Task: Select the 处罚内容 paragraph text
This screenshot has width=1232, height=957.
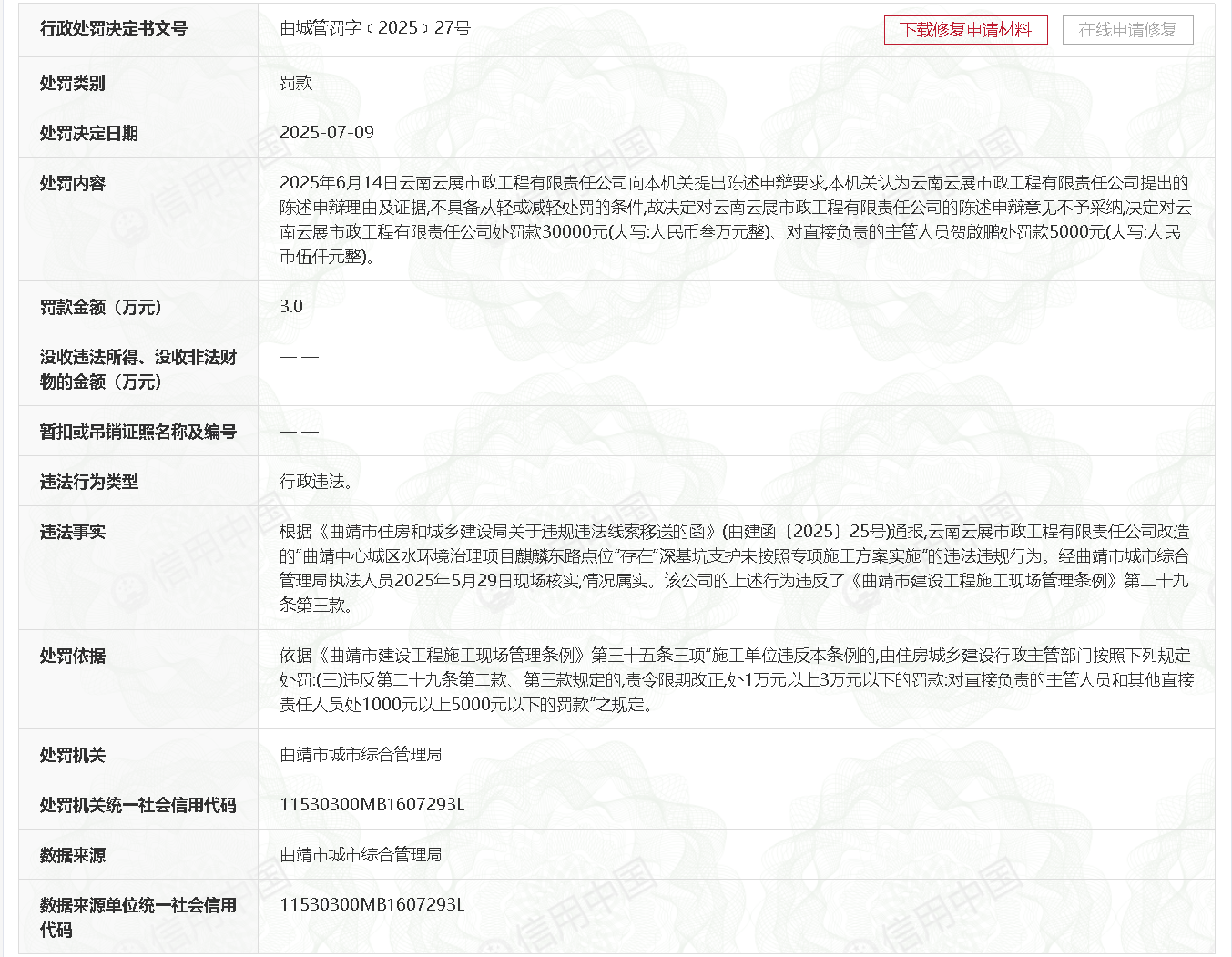Action: 735,219
